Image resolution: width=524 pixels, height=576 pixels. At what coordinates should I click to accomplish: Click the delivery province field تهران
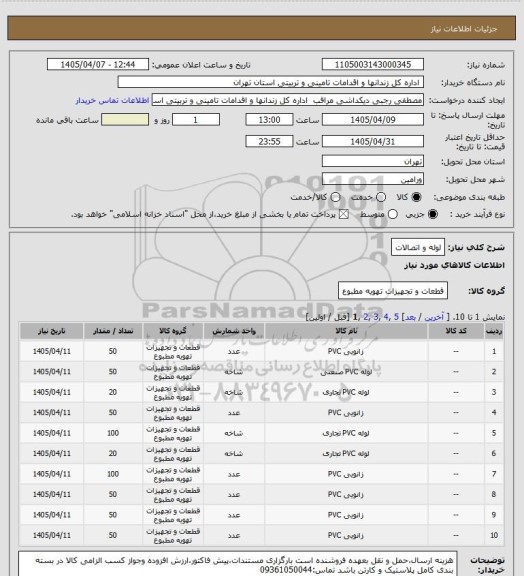point(373,161)
